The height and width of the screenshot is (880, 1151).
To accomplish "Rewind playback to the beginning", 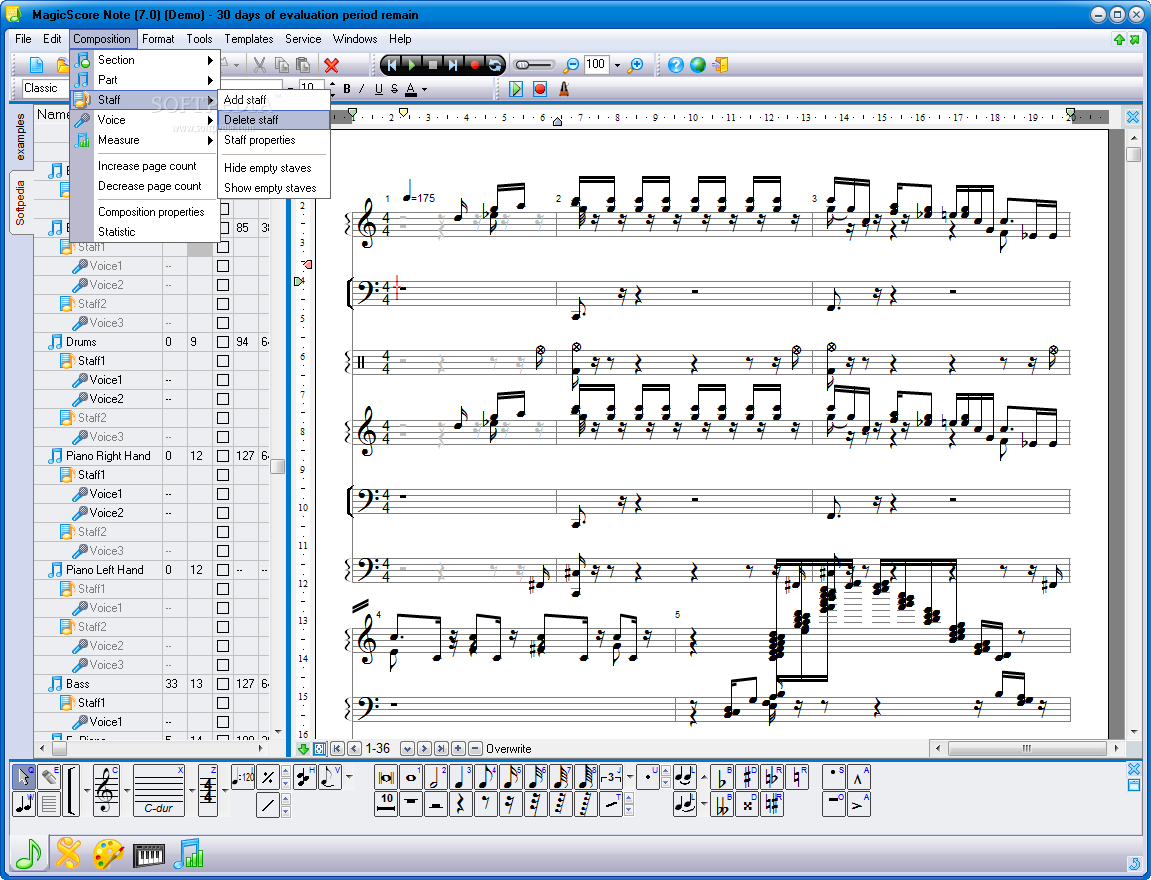I will (x=391, y=65).
